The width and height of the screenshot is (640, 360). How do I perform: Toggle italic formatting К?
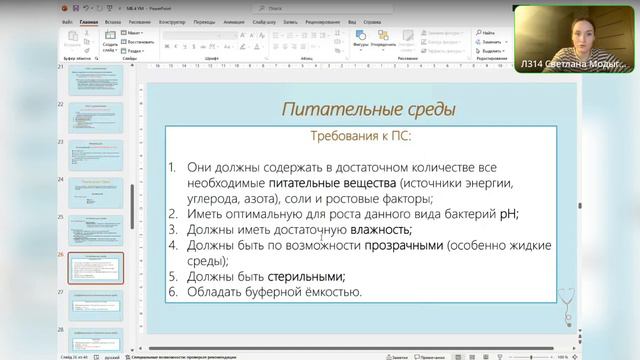coord(176,47)
